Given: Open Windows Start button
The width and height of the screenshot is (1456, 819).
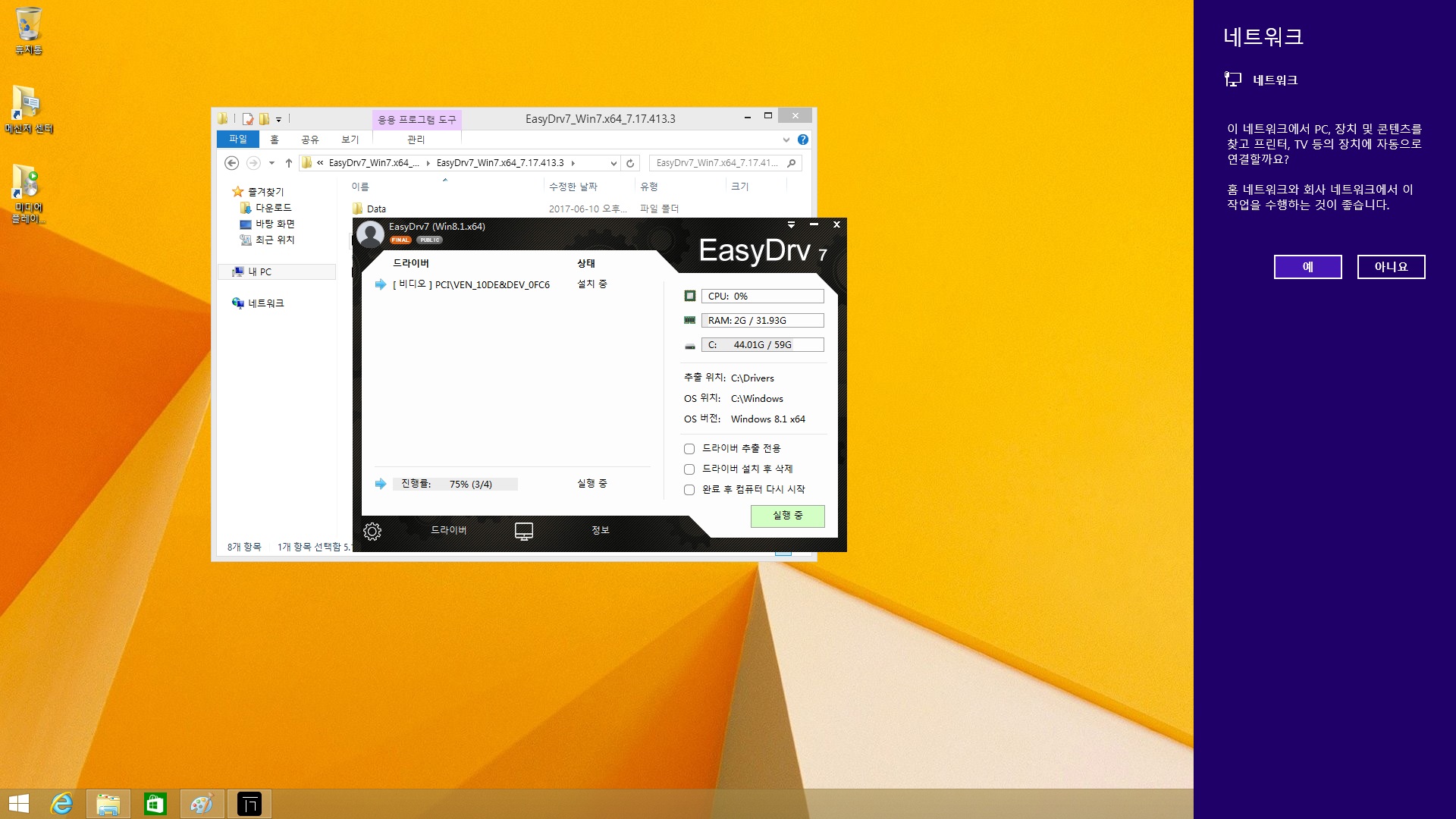Looking at the screenshot, I should [19, 804].
